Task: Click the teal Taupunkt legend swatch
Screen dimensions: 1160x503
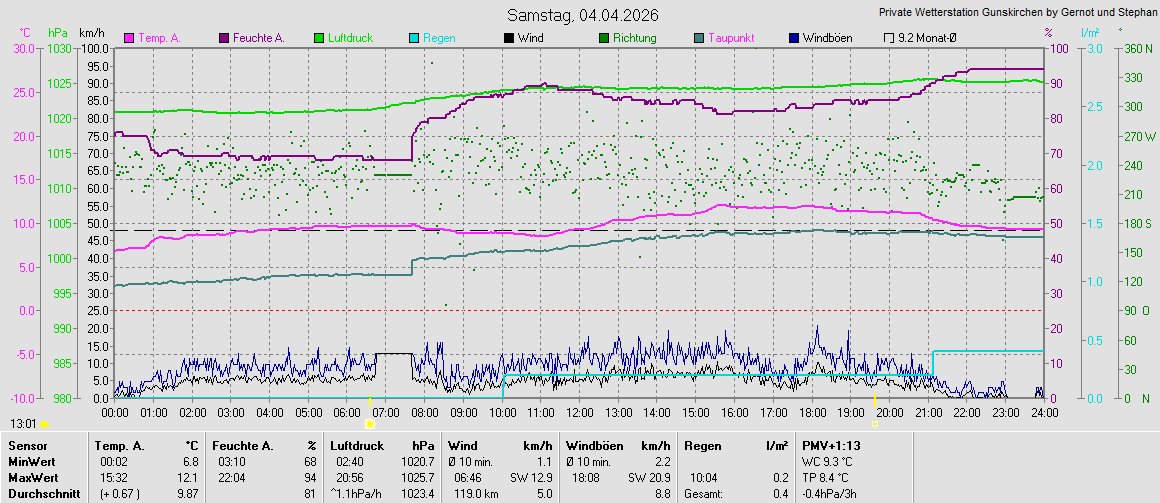Action: (699, 38)
